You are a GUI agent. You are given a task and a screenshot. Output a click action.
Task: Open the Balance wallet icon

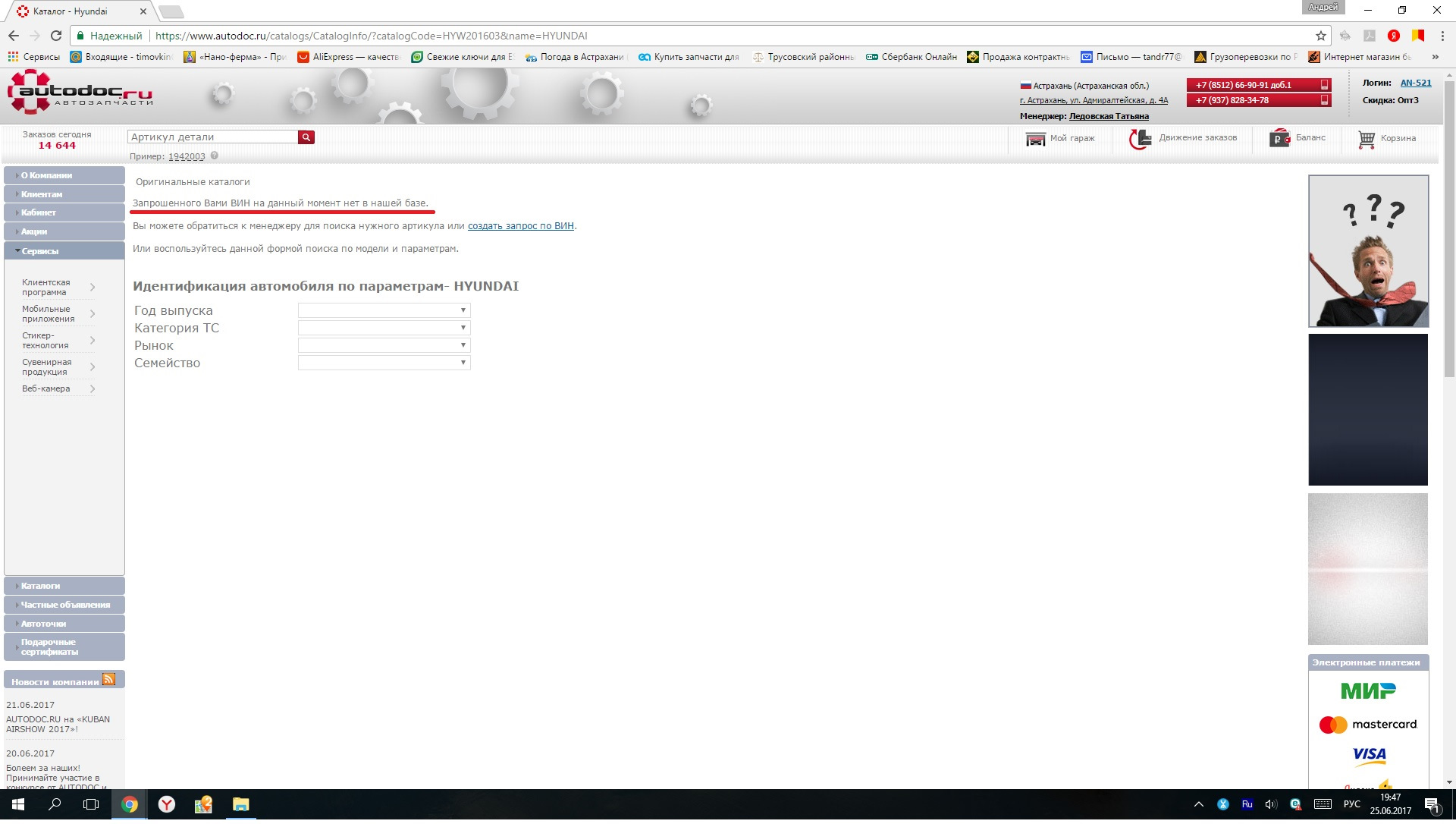[x=1279, y=139]
